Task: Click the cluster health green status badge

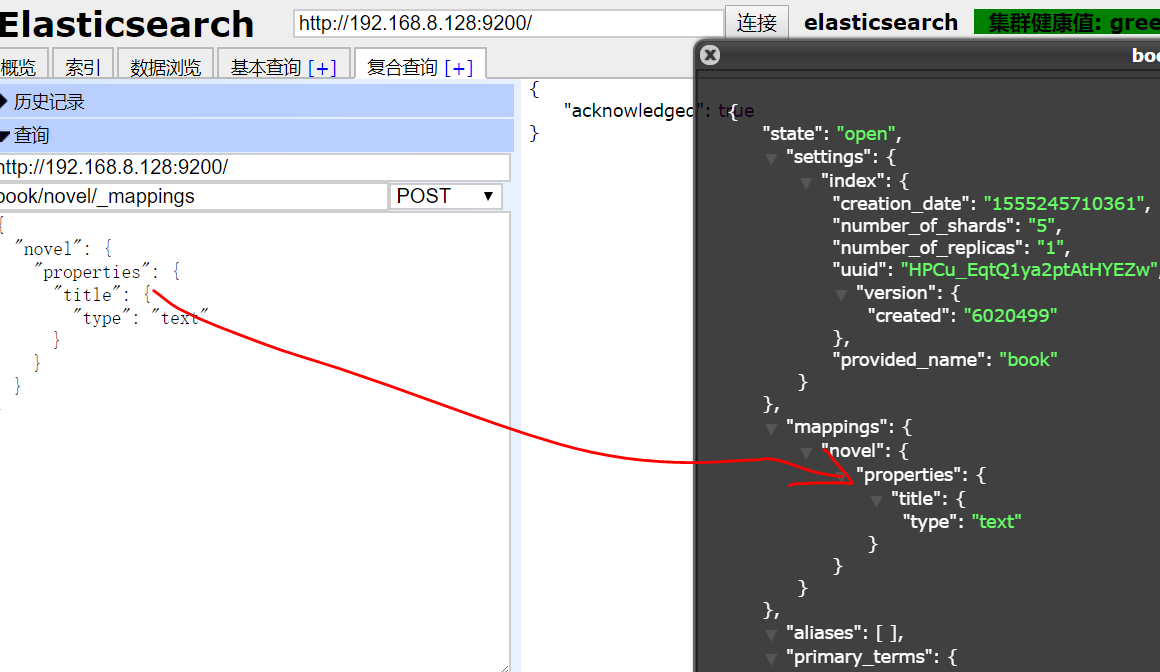Action: (1067, 22)
